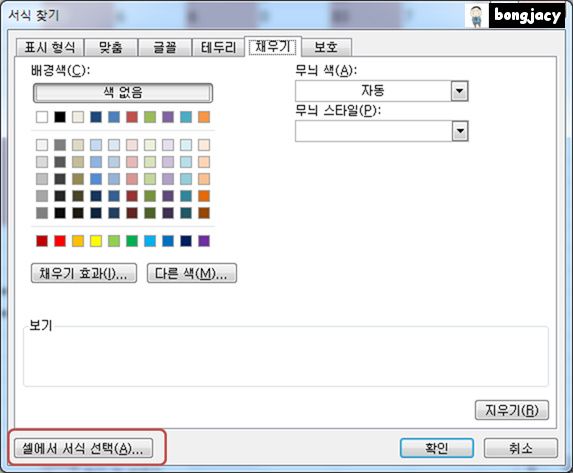Image resolution: width=573 pixels, height=473 pixels.
Task: Pick medium blue in the top theme row
Action: click(x=114, y=117)
